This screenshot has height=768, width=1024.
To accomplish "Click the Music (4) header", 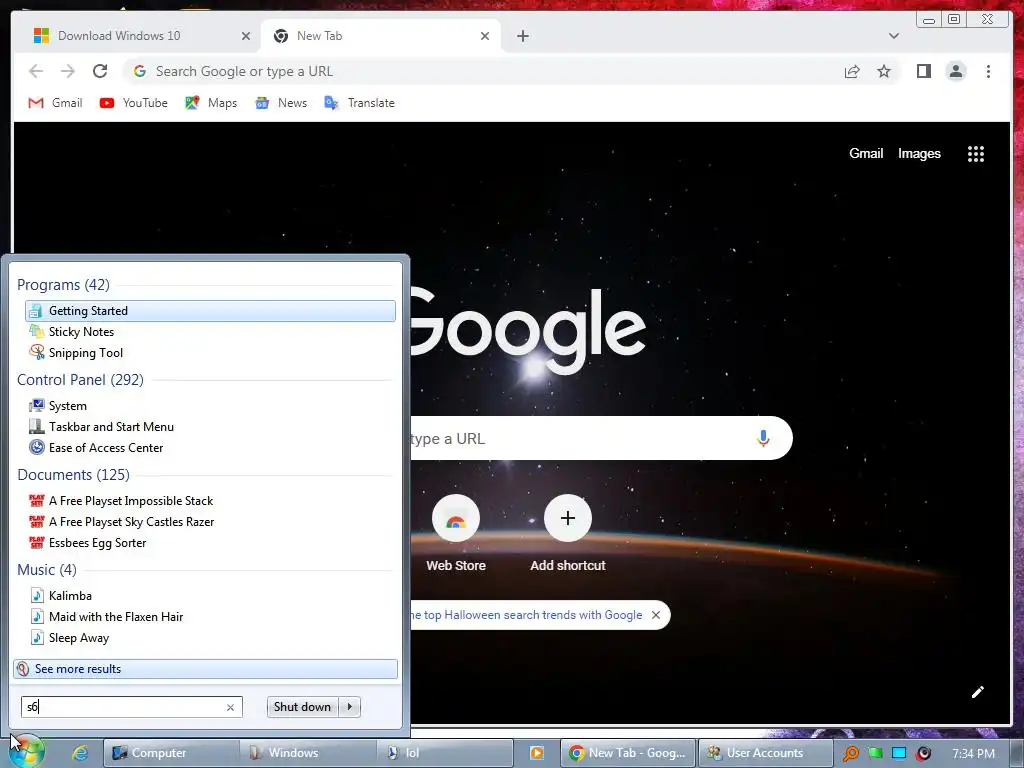I will pos(46,569).
